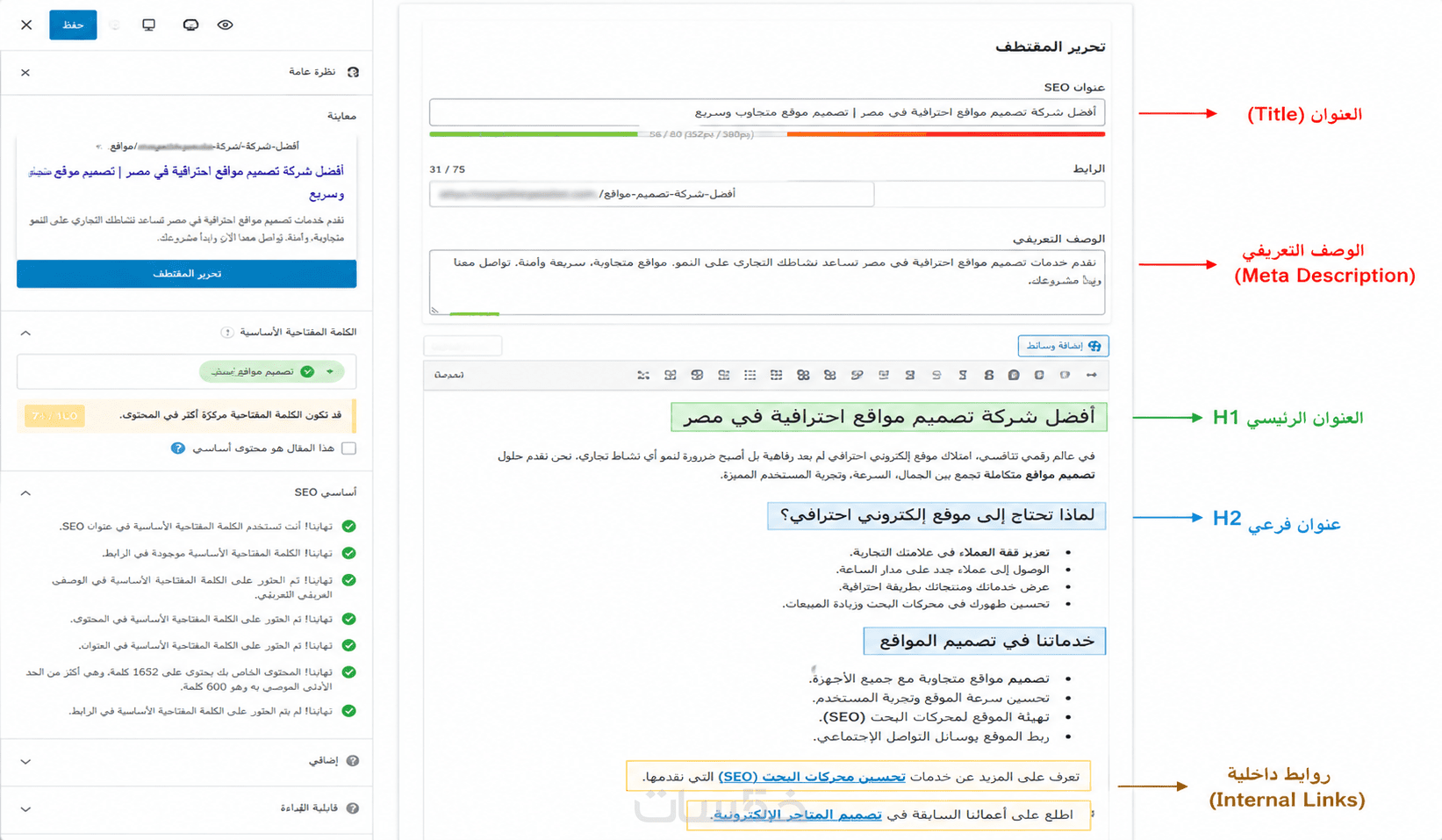Image resolution: width=1442 pixels, height=840 pixels.
Task: Click the intro paragraph في عالم رقمي تنافسي
Action: (796, 465)
